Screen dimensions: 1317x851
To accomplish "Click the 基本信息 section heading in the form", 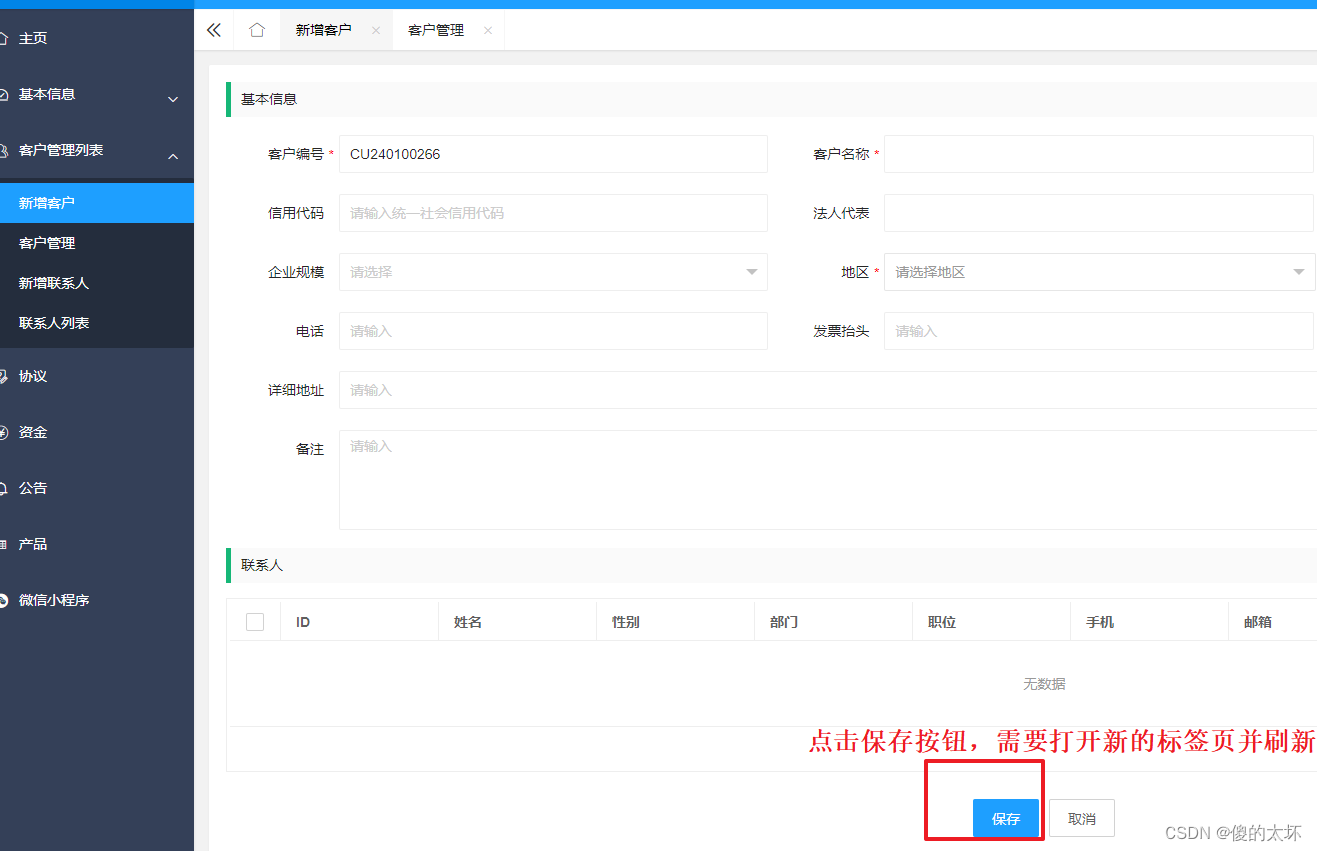I will (269, 99).
